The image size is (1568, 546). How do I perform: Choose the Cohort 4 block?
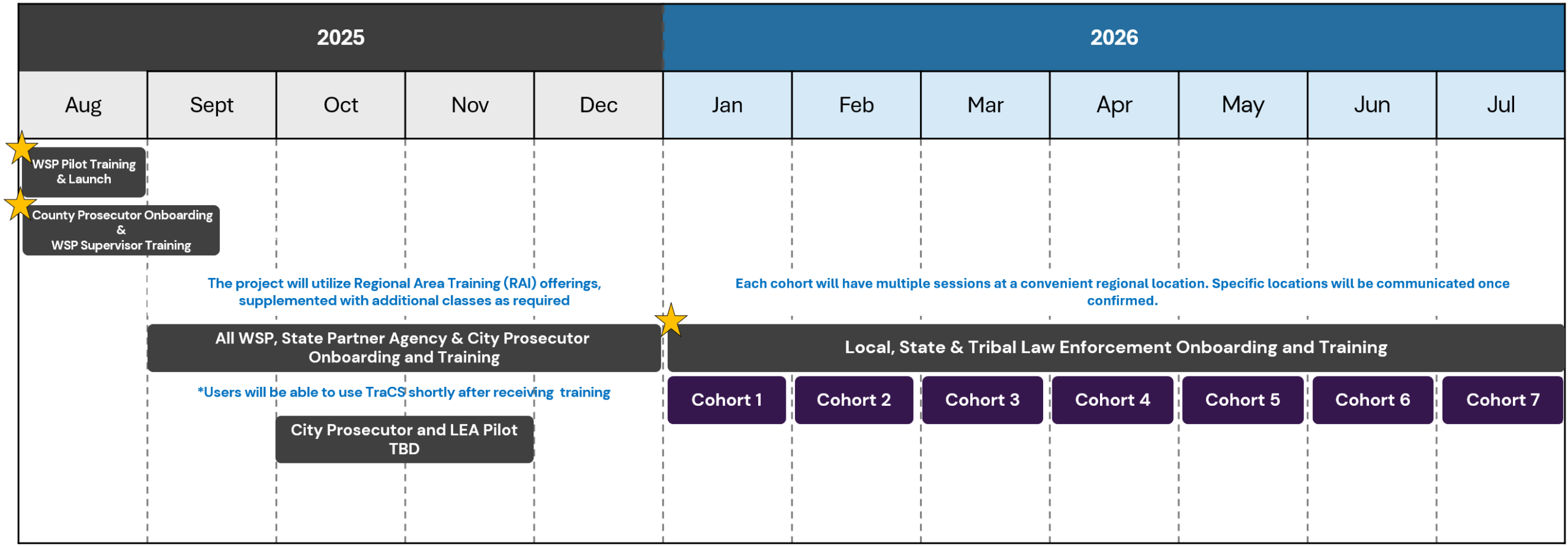pos(1112,400)
